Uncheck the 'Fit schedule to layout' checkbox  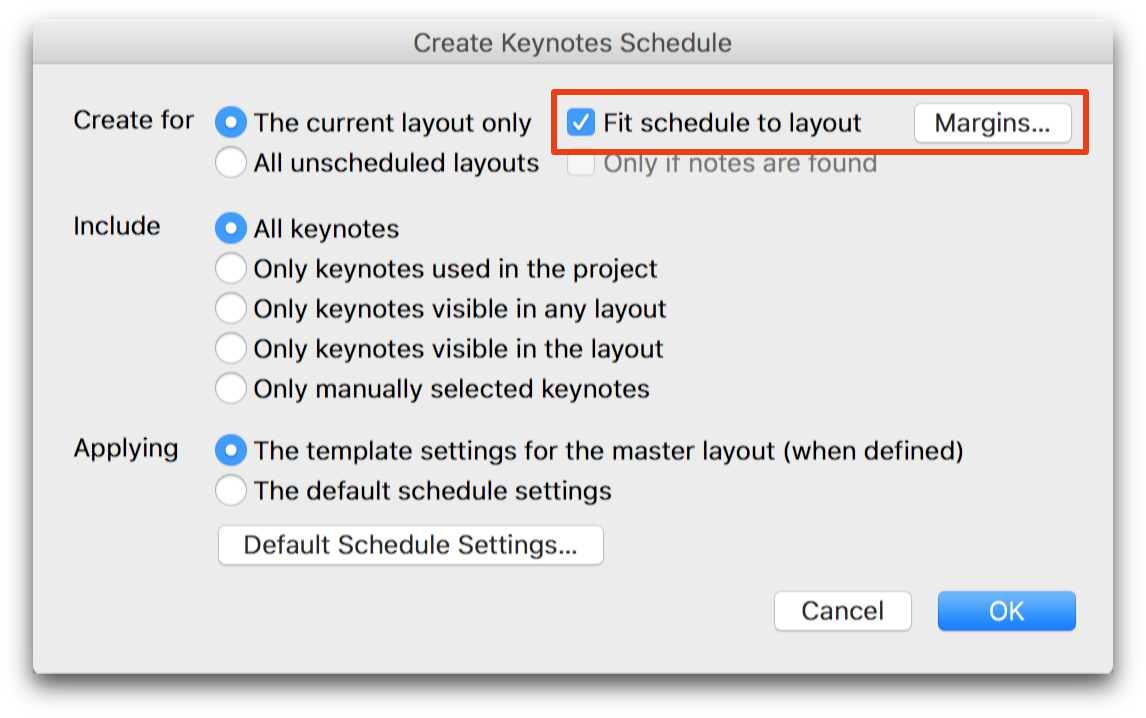(581, 123)
